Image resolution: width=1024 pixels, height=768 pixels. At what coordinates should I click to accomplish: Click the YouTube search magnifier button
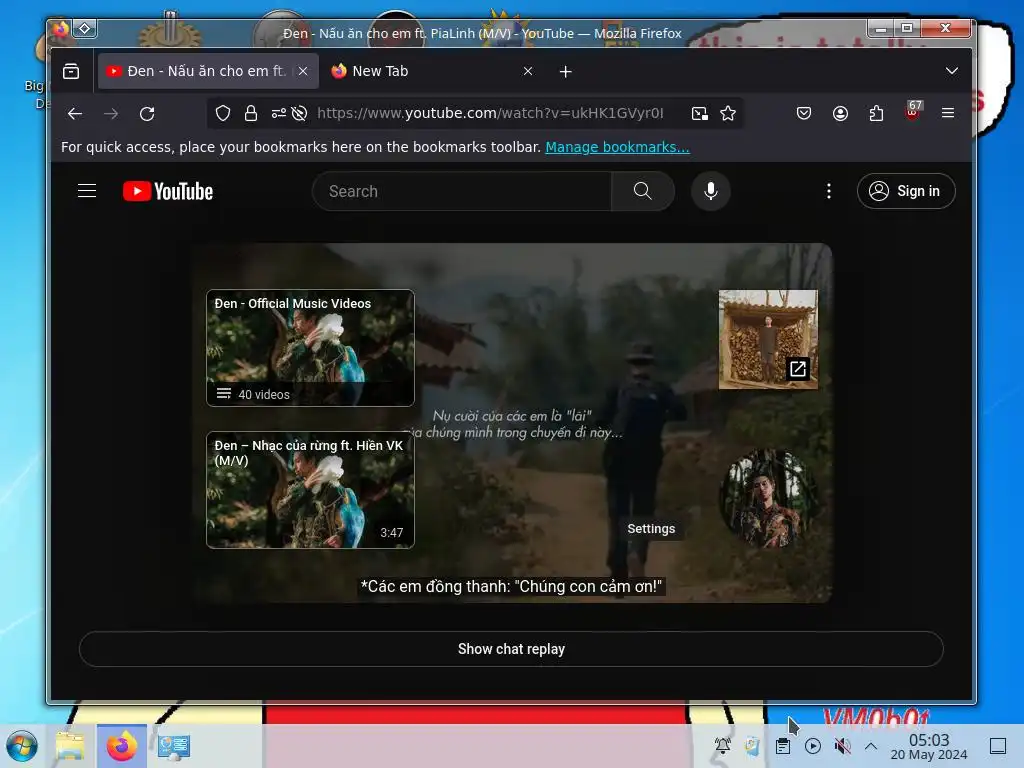643,191
